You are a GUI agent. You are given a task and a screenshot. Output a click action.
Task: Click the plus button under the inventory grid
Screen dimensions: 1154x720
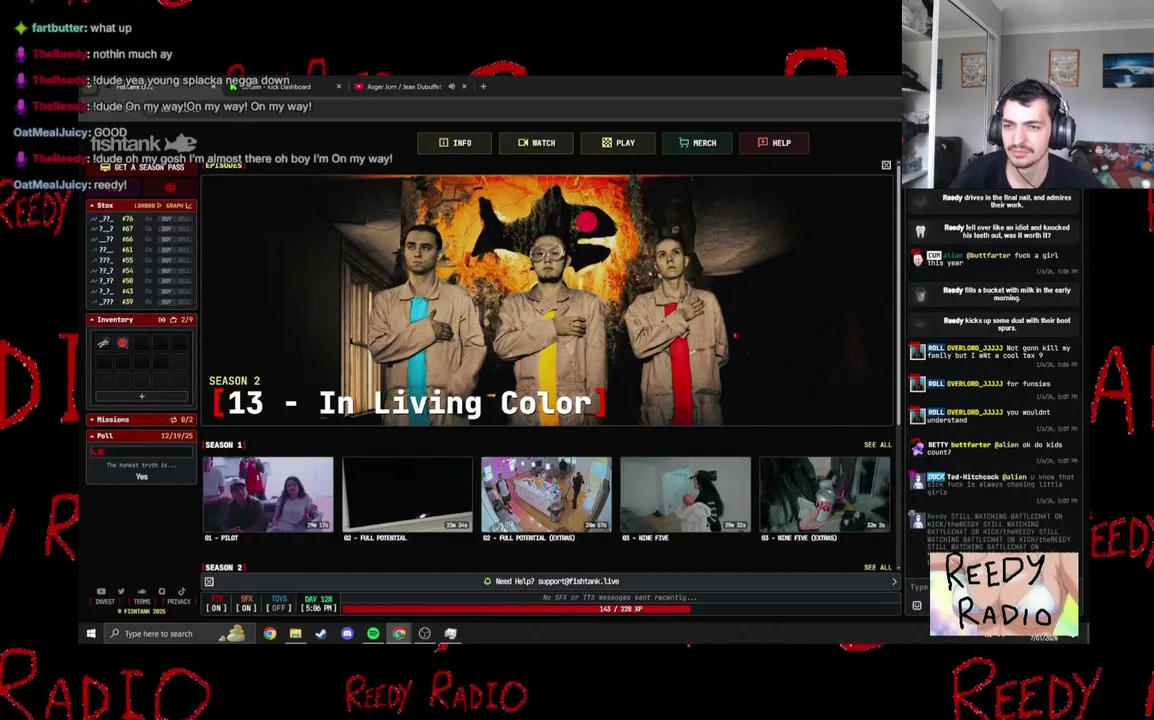pyautogui.click(x=141, y=396)
